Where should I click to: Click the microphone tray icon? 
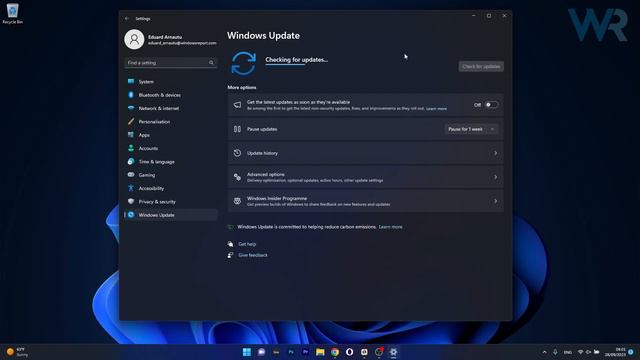coord(555,352)
